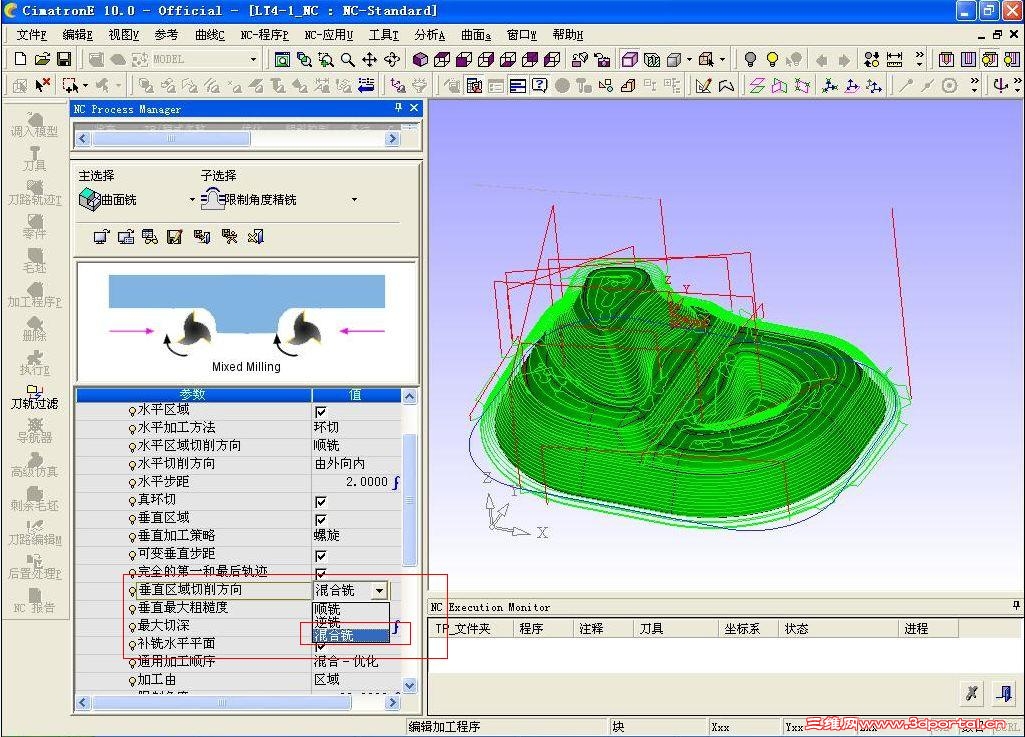The height and width of the screenshot is (737, 1025).
Task: Close the NC Process Manager panel
Action: click(x=414, y=108)
